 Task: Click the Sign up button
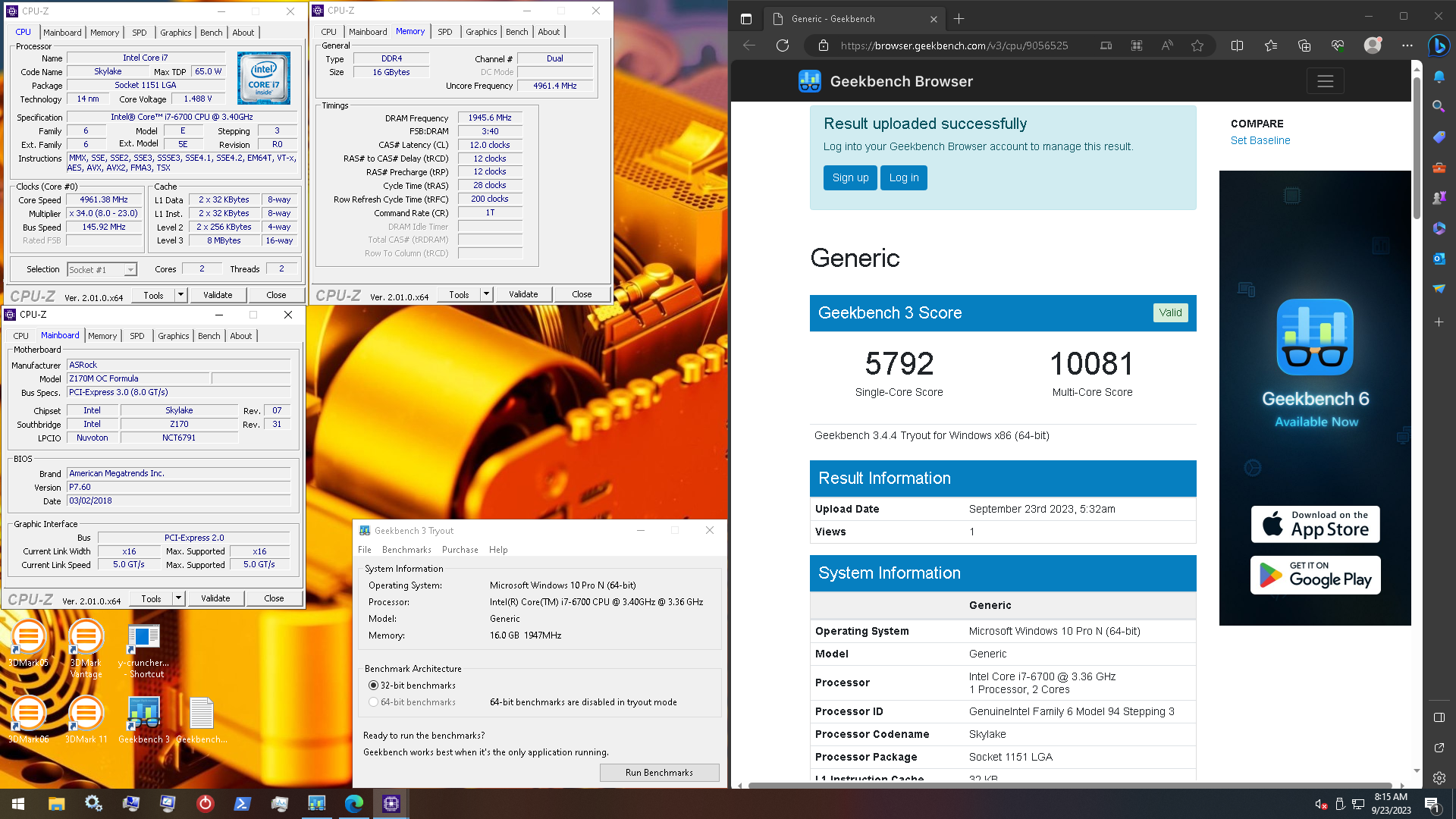pyautogui.click(x=850, y=178)
